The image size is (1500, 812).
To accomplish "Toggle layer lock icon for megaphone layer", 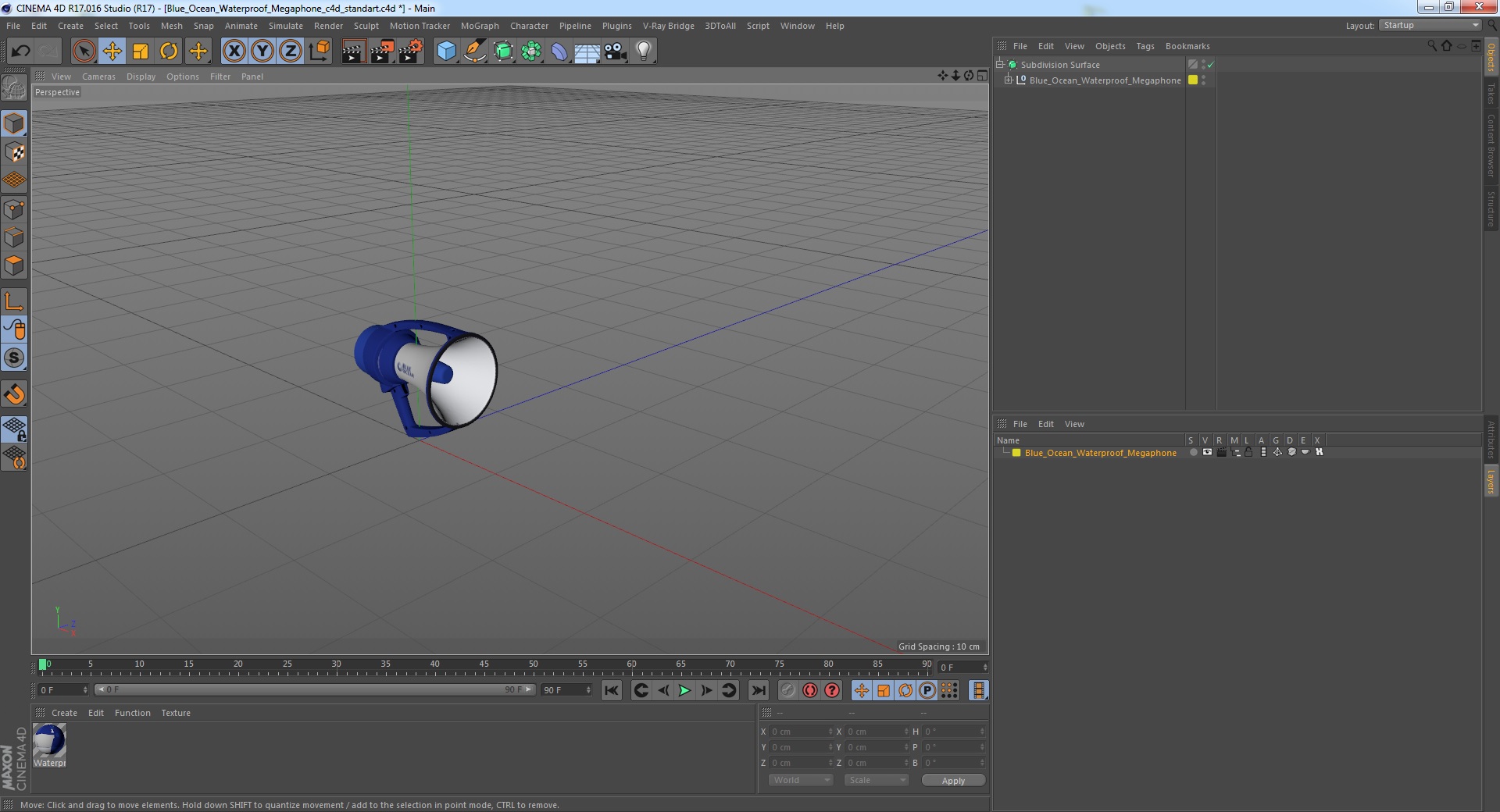I will pyautogui.click(x=1248, y=452).
